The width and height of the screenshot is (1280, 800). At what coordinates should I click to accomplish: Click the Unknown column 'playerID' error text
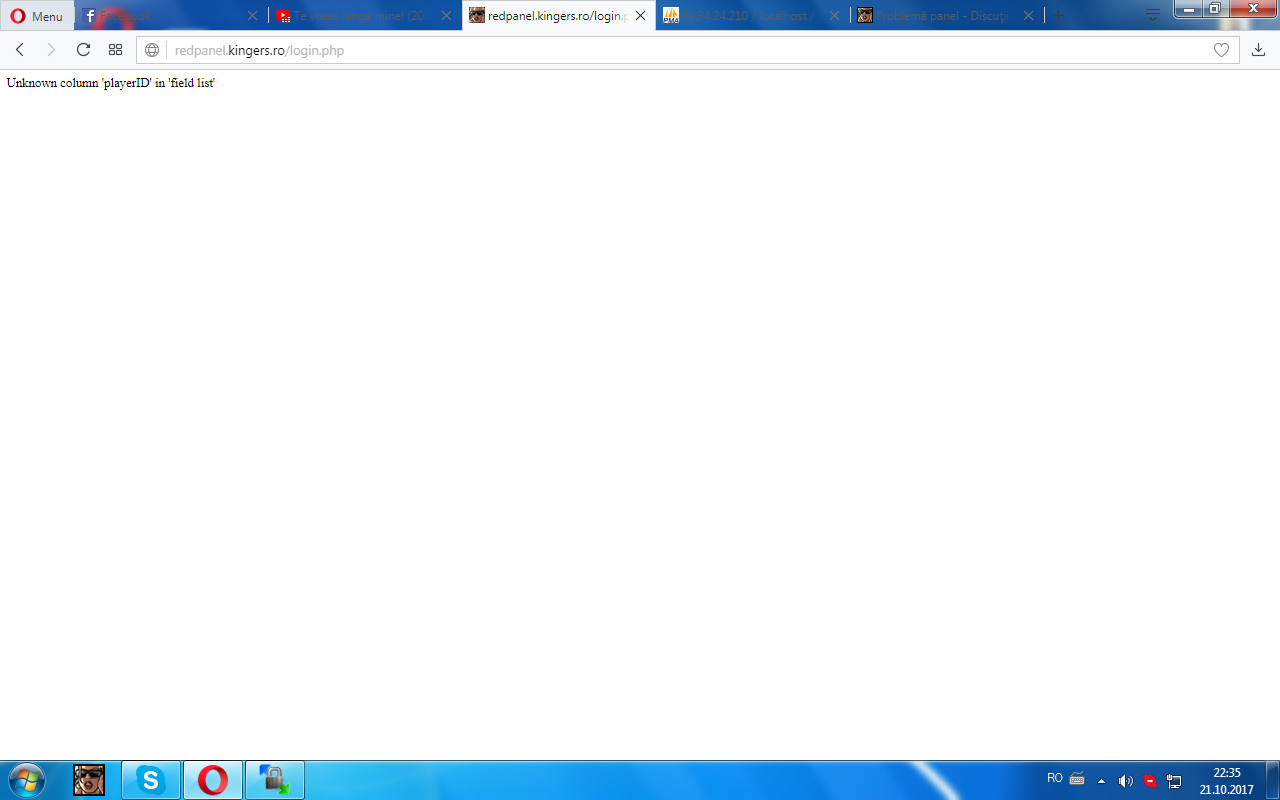tap(110, 83)
